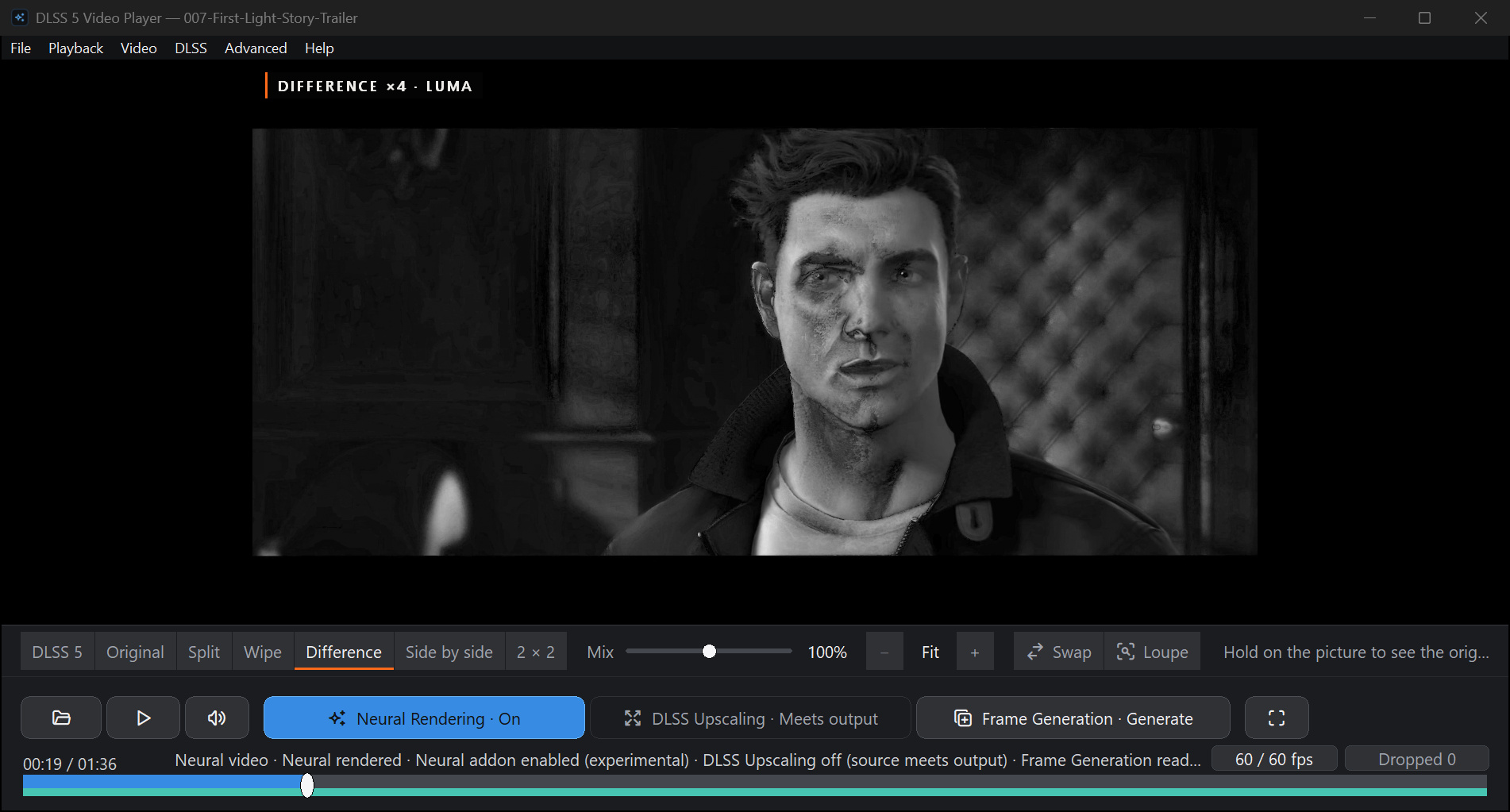Select the 2 × 2 grid view
Screen dimensions: 1510x812
point(536,652)
